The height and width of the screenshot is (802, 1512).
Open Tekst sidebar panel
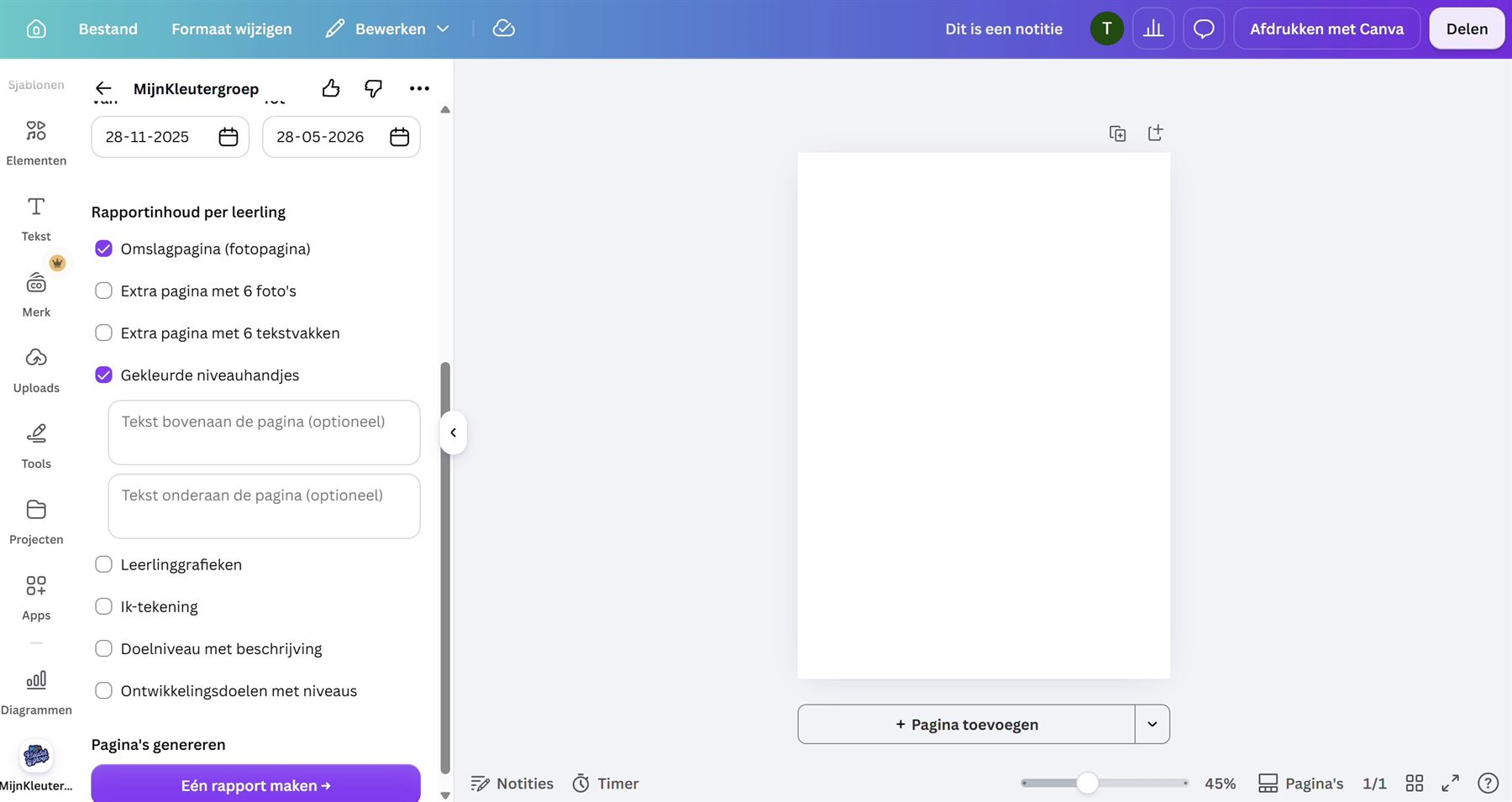tap(36, 218)
